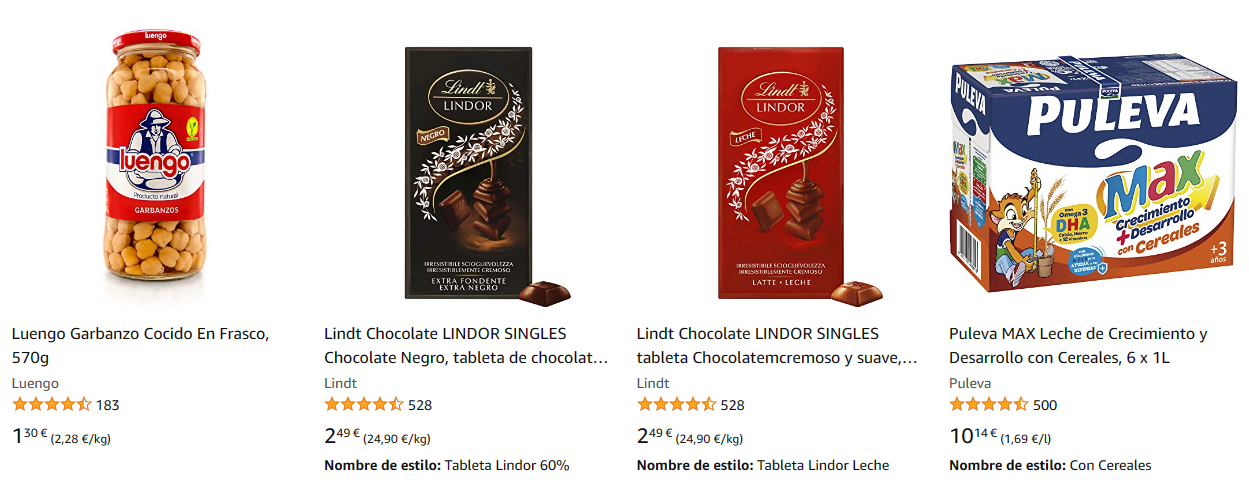Select star rating of Lindt Leche tablet
The width and height of the screenshot is (1249, 497).
click(x=676, y=405)
